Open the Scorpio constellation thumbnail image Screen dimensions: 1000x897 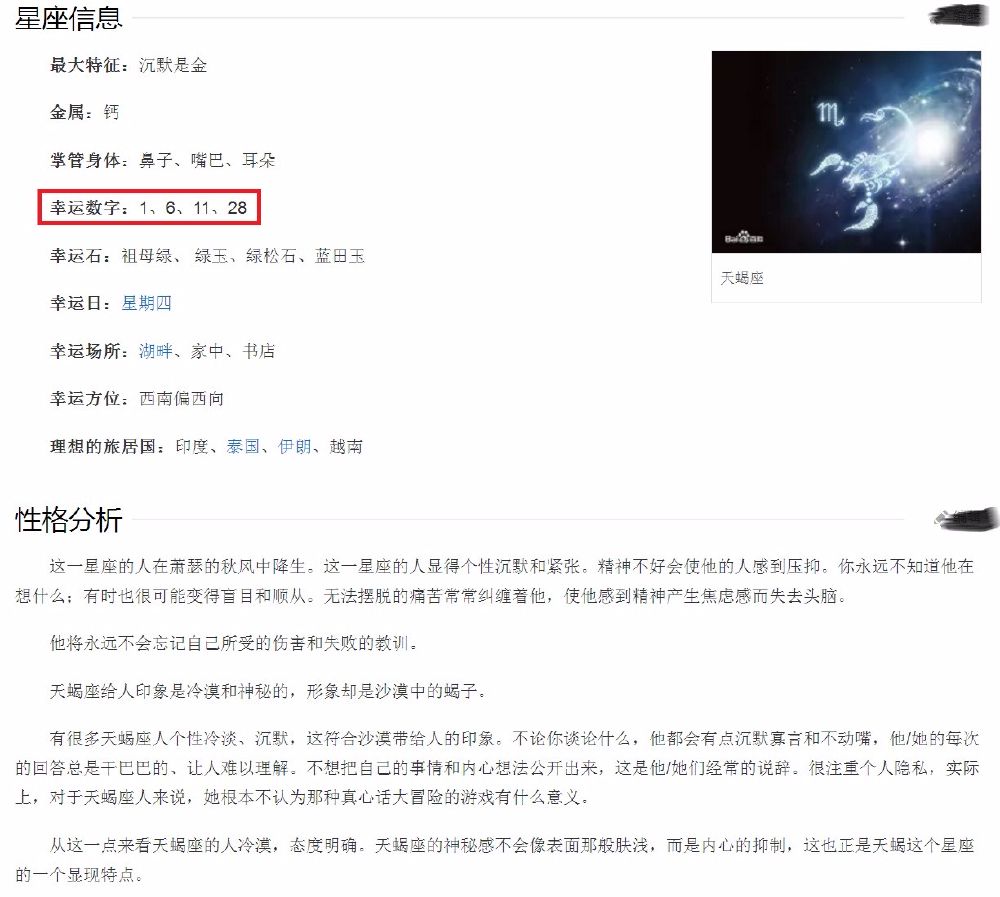[846, 152]
